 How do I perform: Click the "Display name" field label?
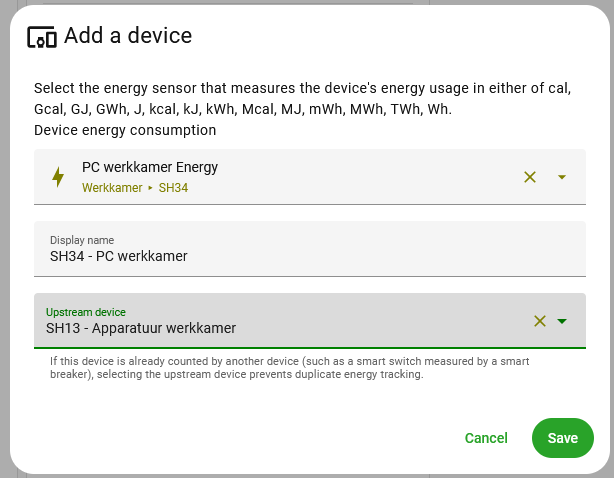pyautogui.click(x=82, y=240)
